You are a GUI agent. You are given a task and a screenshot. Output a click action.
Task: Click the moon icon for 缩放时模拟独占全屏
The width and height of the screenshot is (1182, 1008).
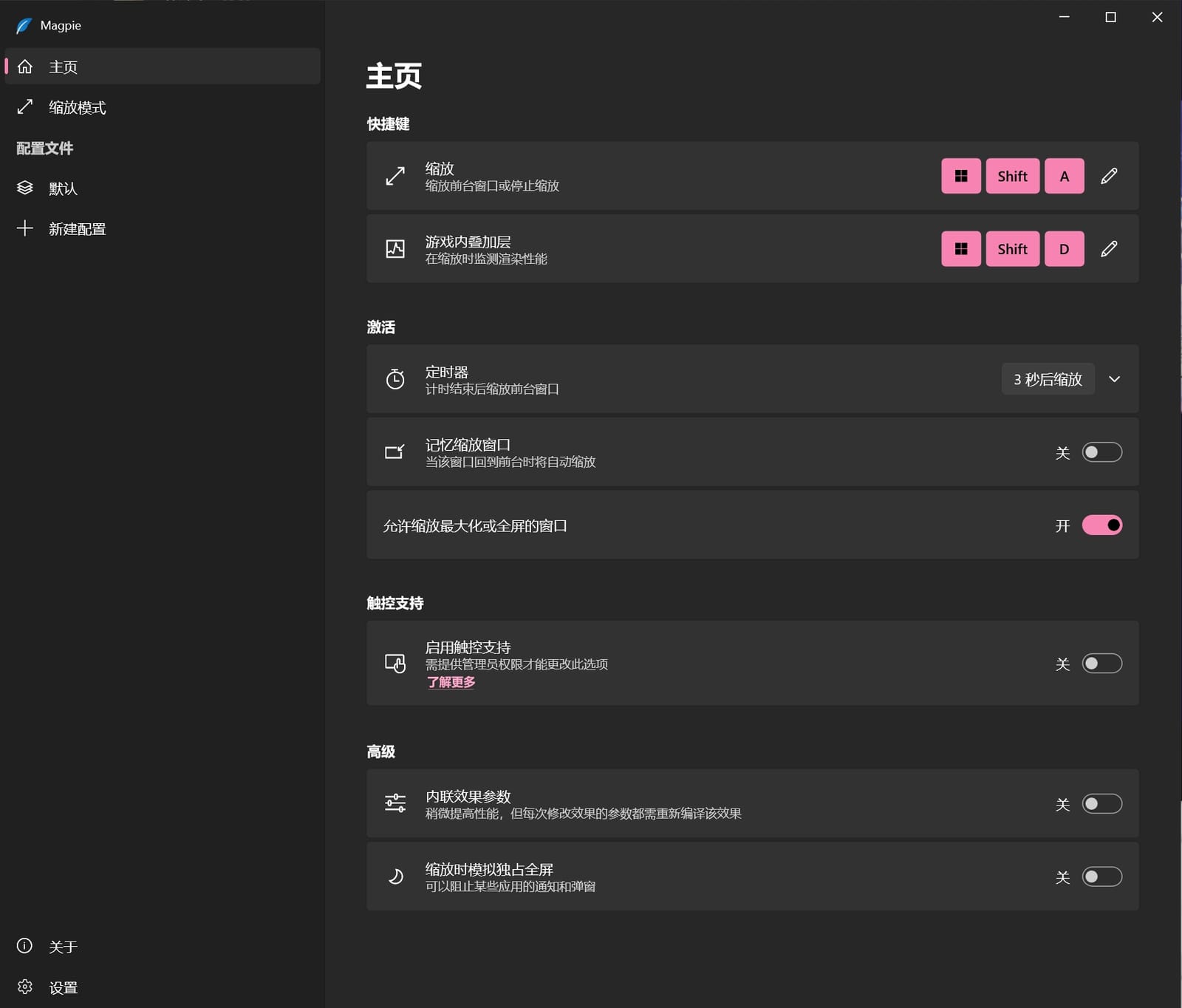(x=395, y=876)
